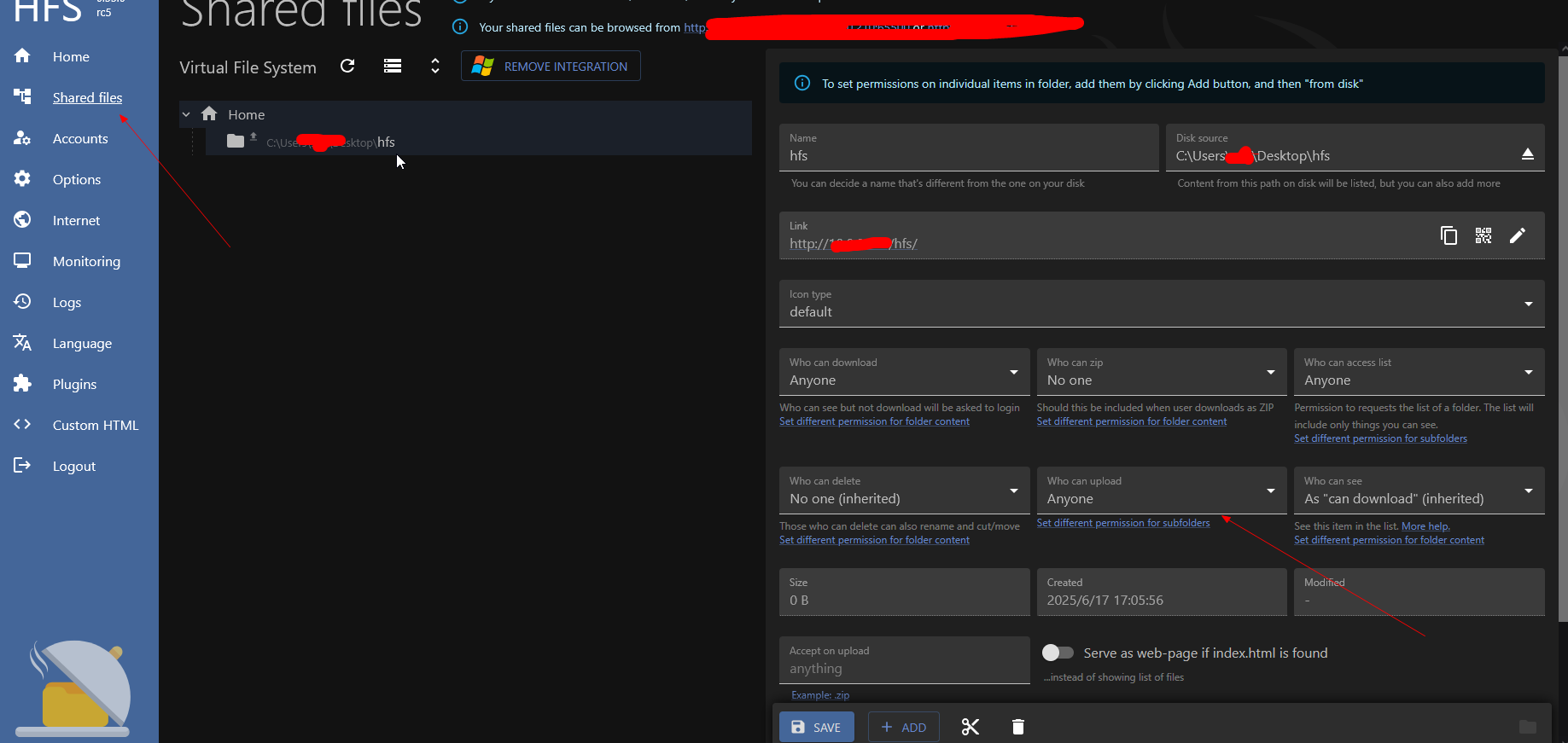This screenshot has height=743, width=1568.
Task: Click the Size field value 0 B
Action: click(x=799, y=601)
